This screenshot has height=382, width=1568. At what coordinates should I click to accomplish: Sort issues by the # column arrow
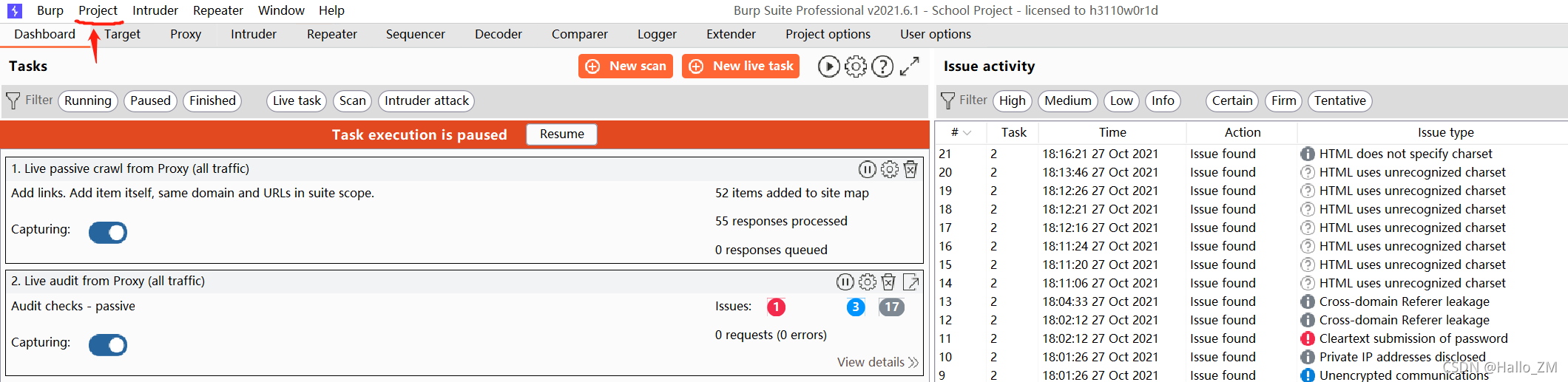point(967,133)
